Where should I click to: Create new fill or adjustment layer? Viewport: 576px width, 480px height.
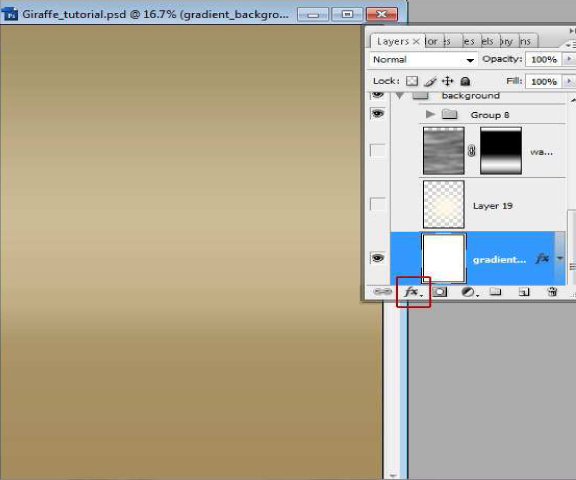(x=469, y=292)
